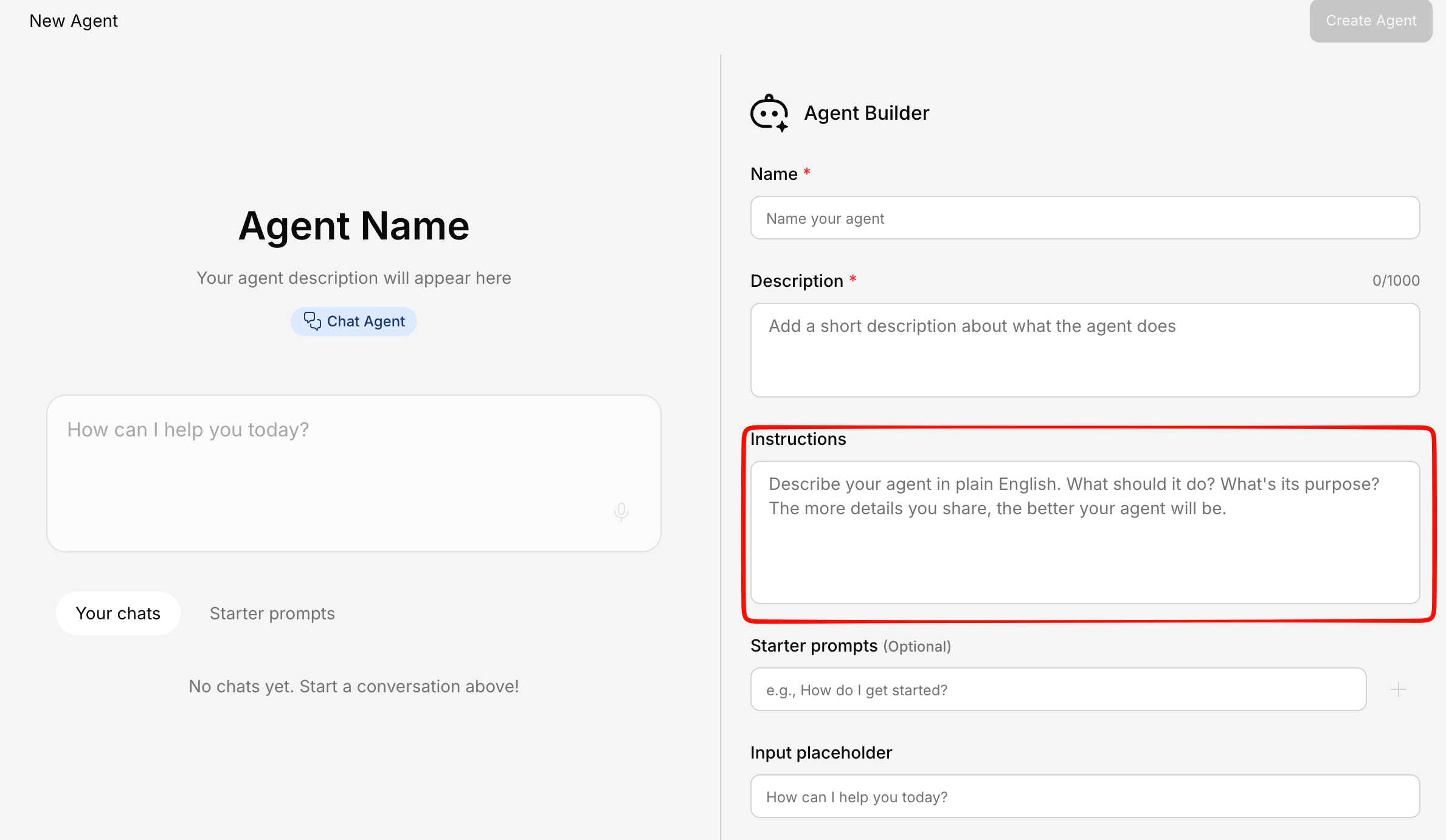Click the Agent Name preview heading
This screenshot has height=840, width=1446.
pyautogui.click(x=354, y=226)
